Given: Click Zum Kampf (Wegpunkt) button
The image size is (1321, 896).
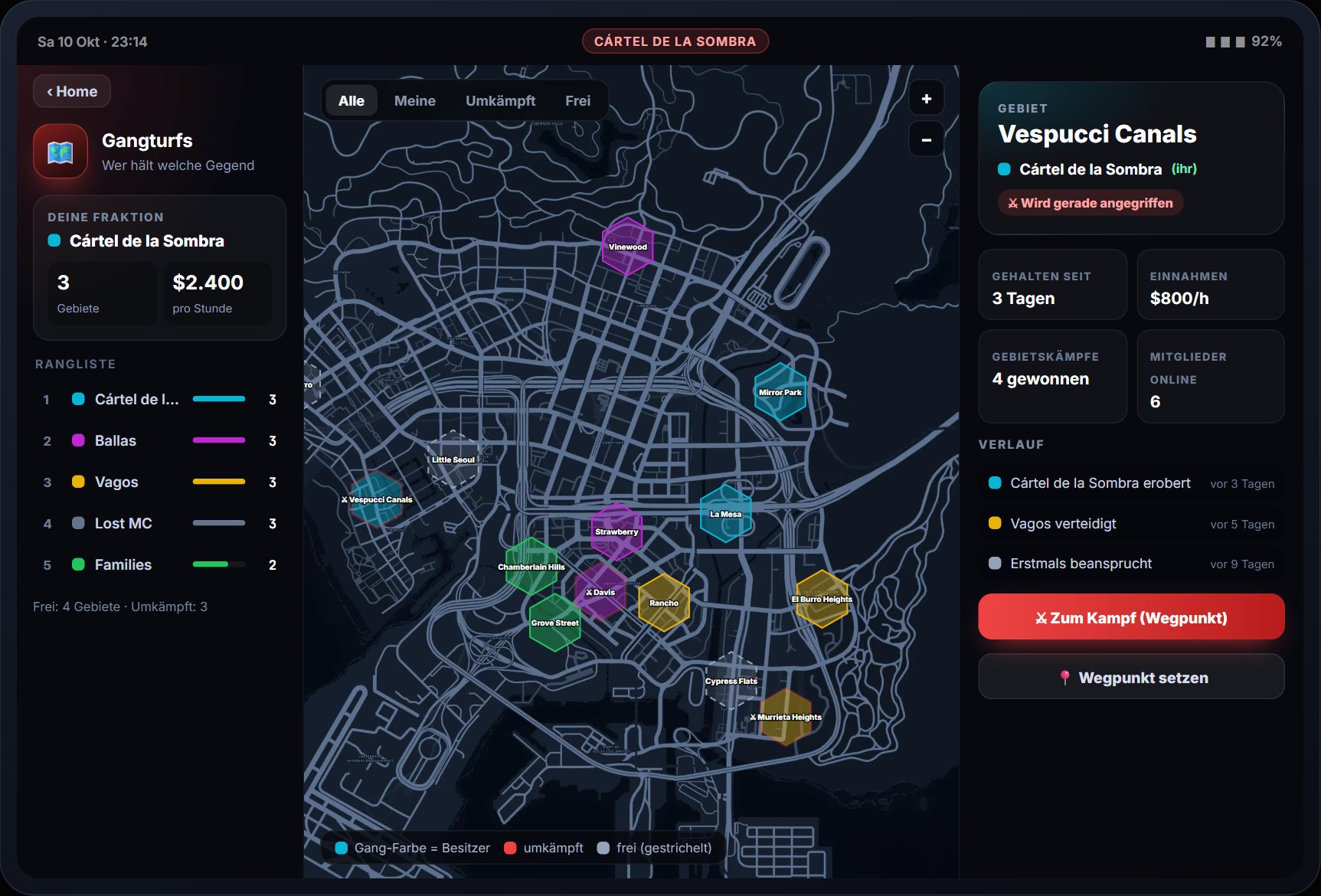Looking at the screenshot, I should coord(1131,617).
